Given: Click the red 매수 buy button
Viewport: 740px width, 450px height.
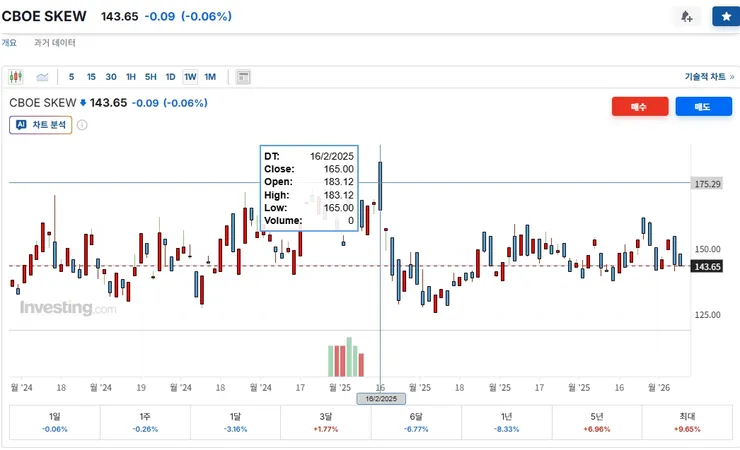Looking at the screenshot, I should click(640, 107).
